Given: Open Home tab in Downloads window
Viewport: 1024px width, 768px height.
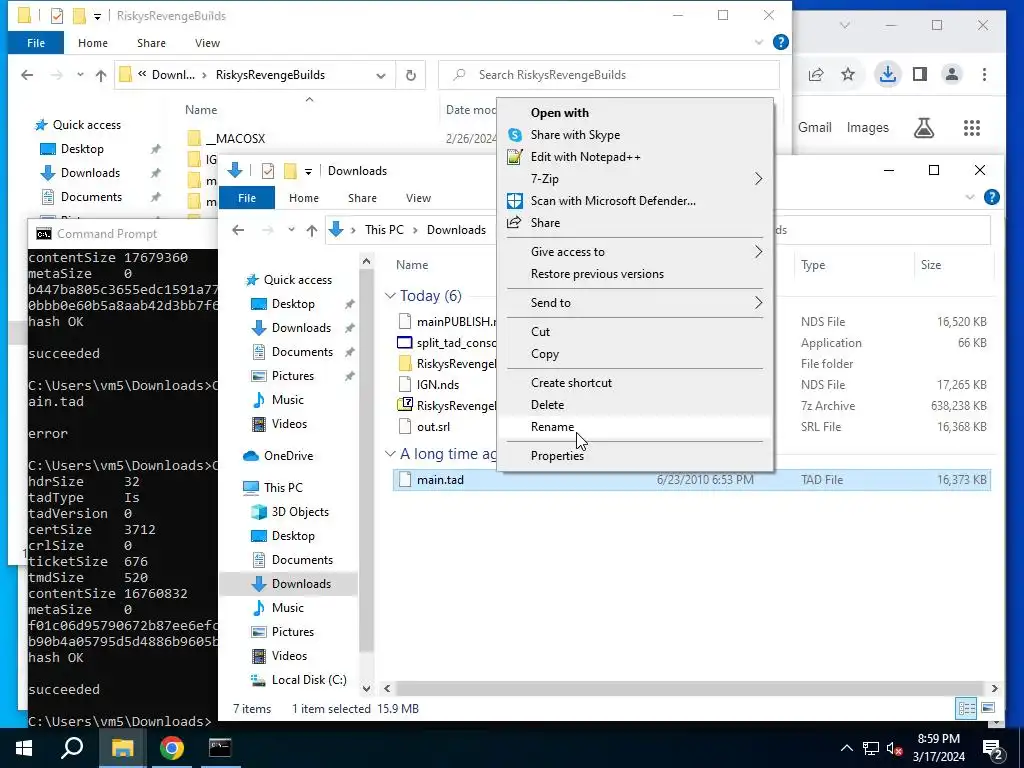Looking at the screenshot, I should tap(304, 198).
